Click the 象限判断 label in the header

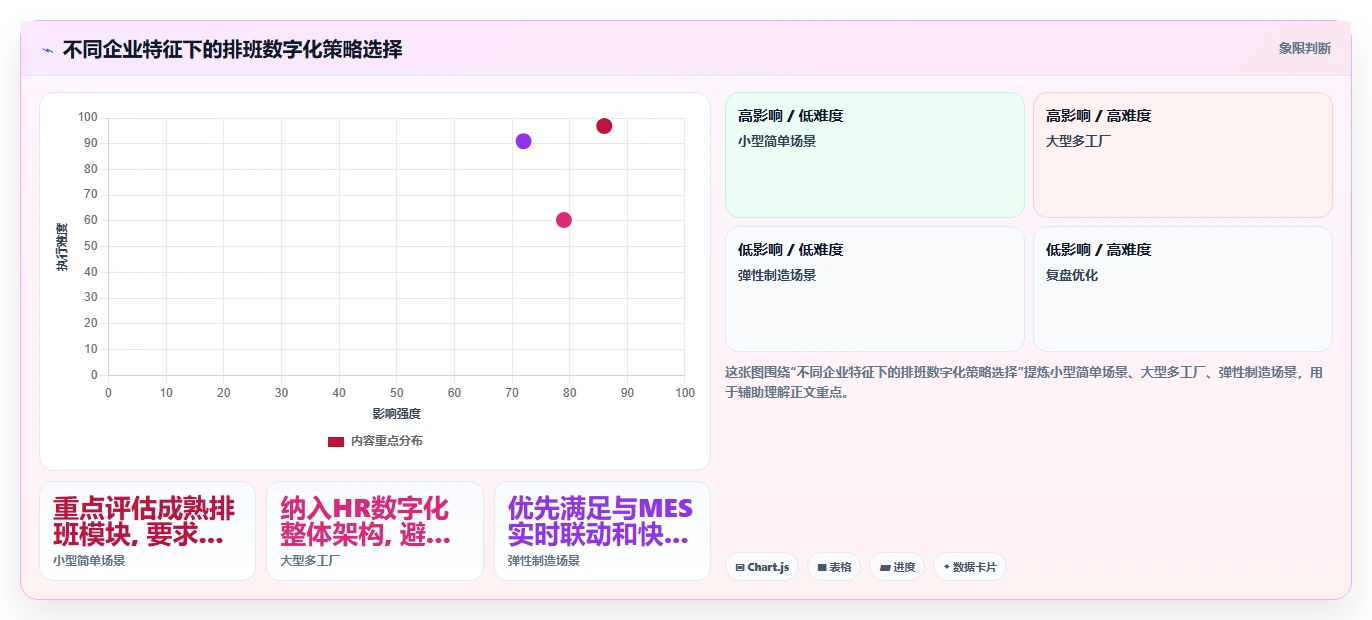(1304, 48)
